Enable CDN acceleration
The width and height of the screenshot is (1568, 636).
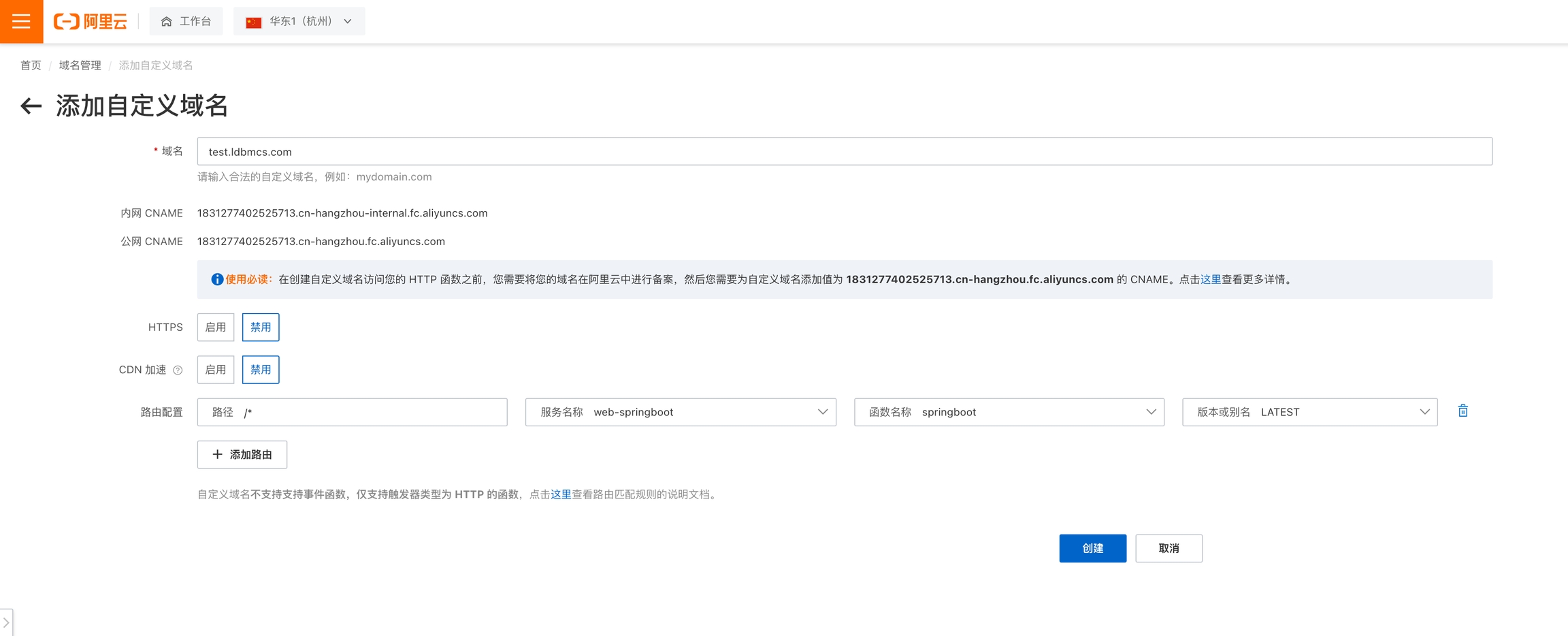216,370
